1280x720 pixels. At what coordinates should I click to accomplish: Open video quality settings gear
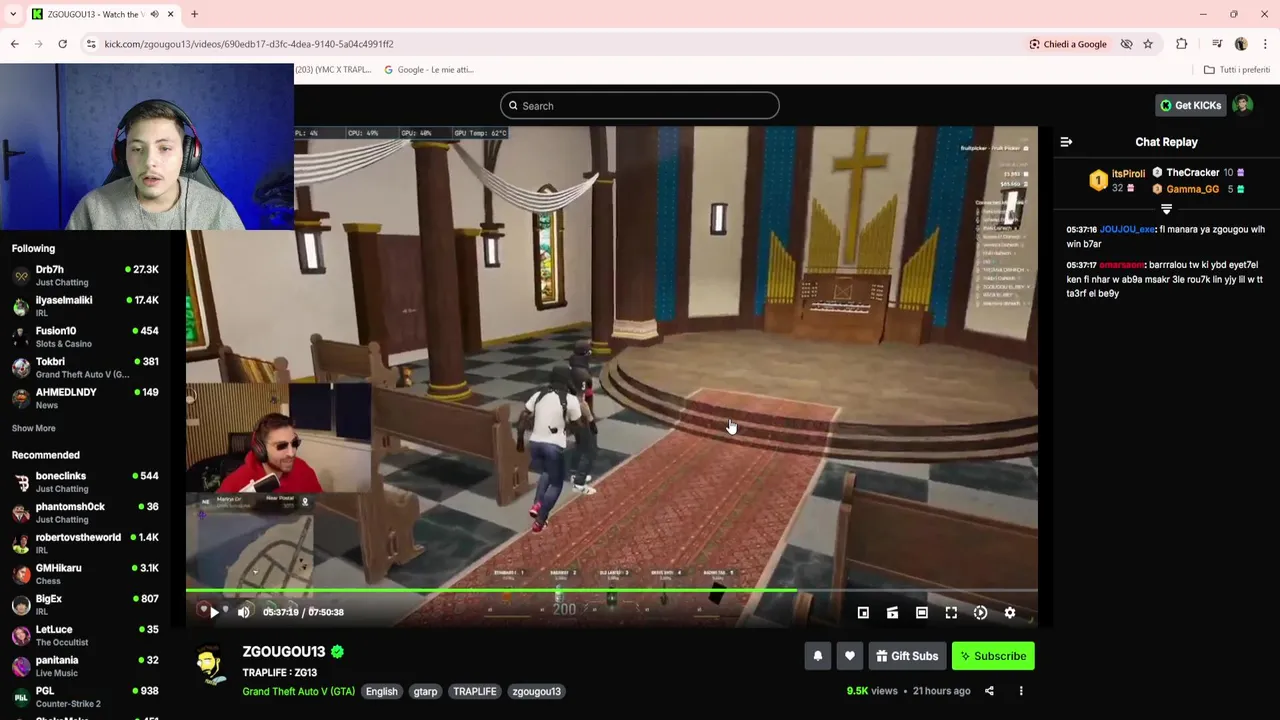pyautogui.click(x=1010, y=613)
